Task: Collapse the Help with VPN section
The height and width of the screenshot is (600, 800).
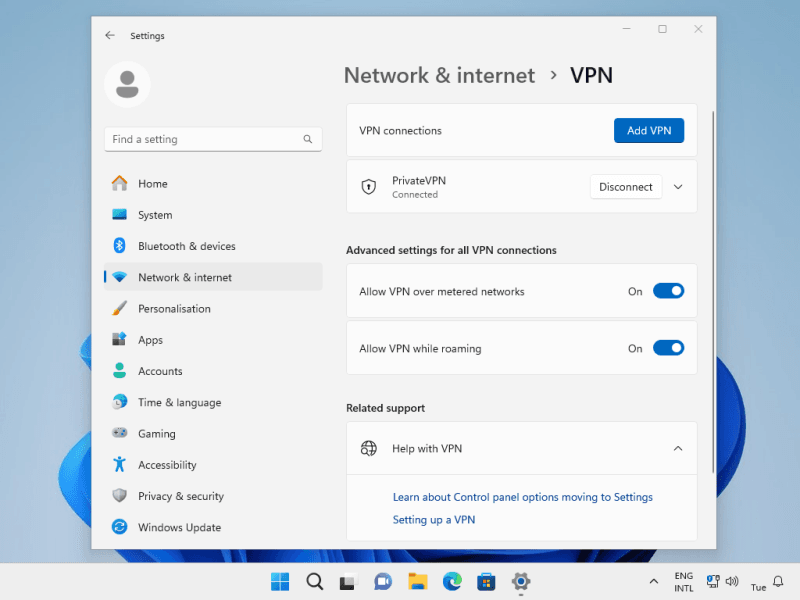Action: click(x=678, y=449)
